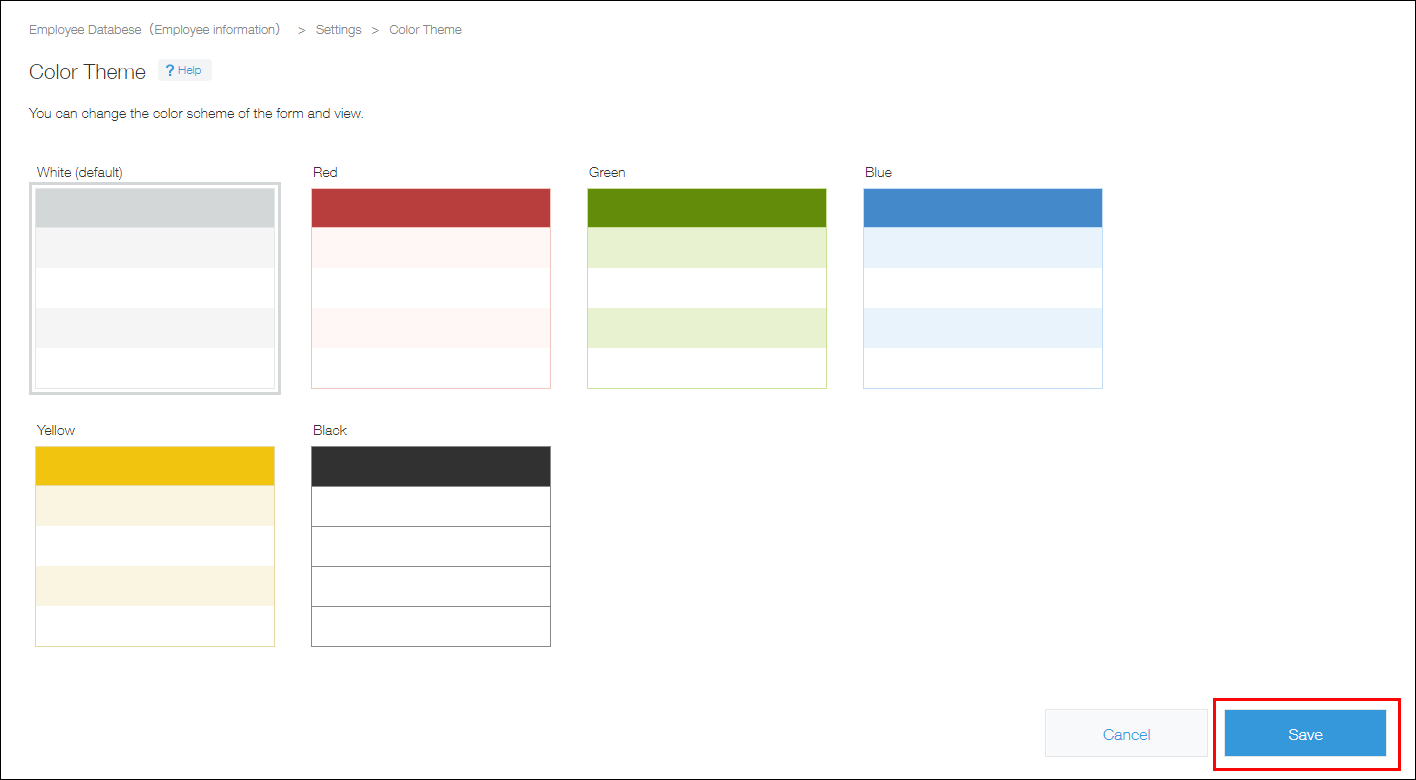Select the Yellow color theme

(154, 546)
